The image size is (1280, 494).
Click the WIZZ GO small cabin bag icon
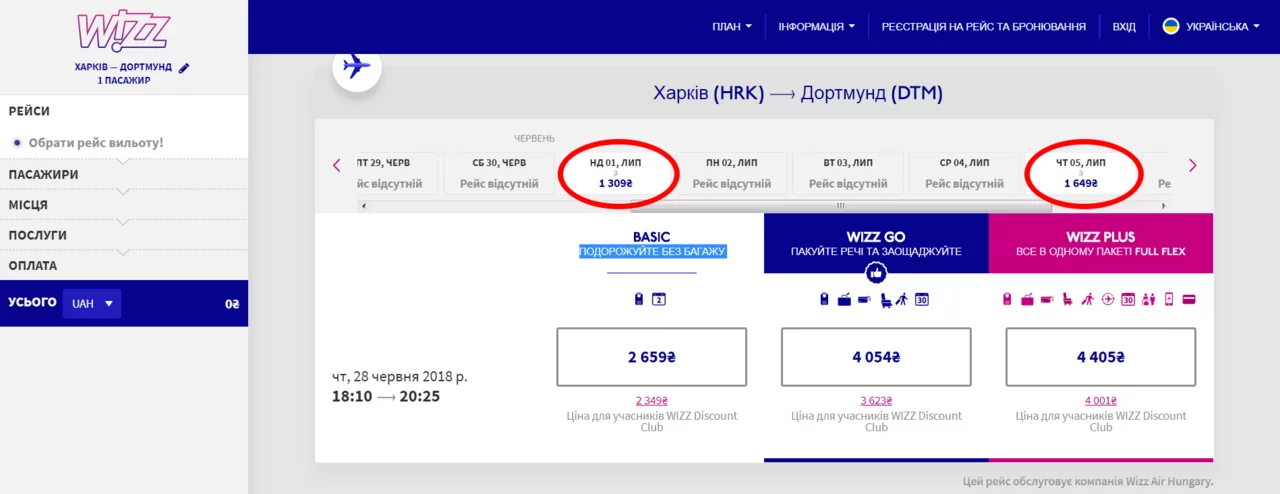[x=824, y=298]
